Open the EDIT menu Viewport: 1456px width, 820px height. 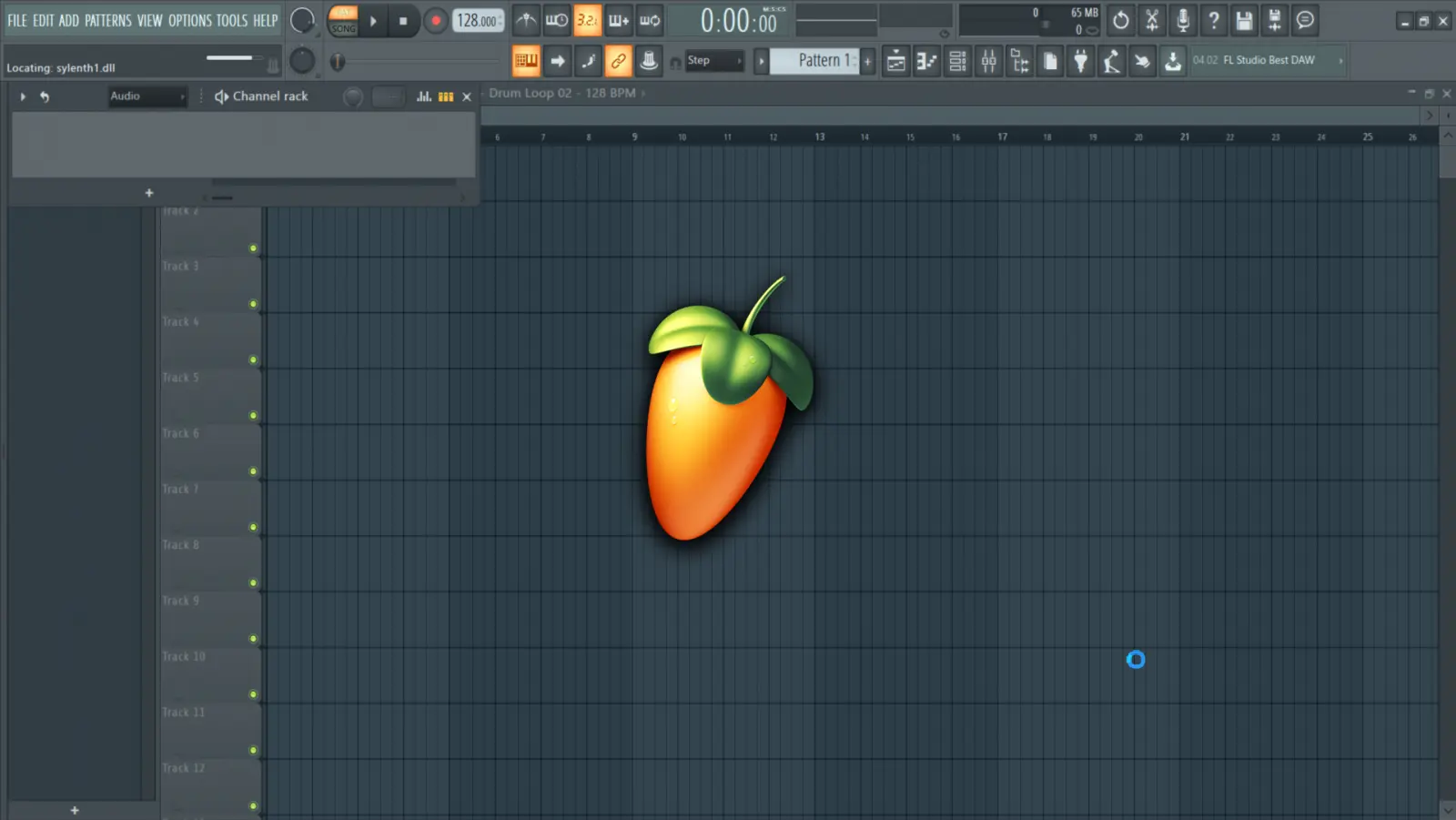tap(43, 20)
